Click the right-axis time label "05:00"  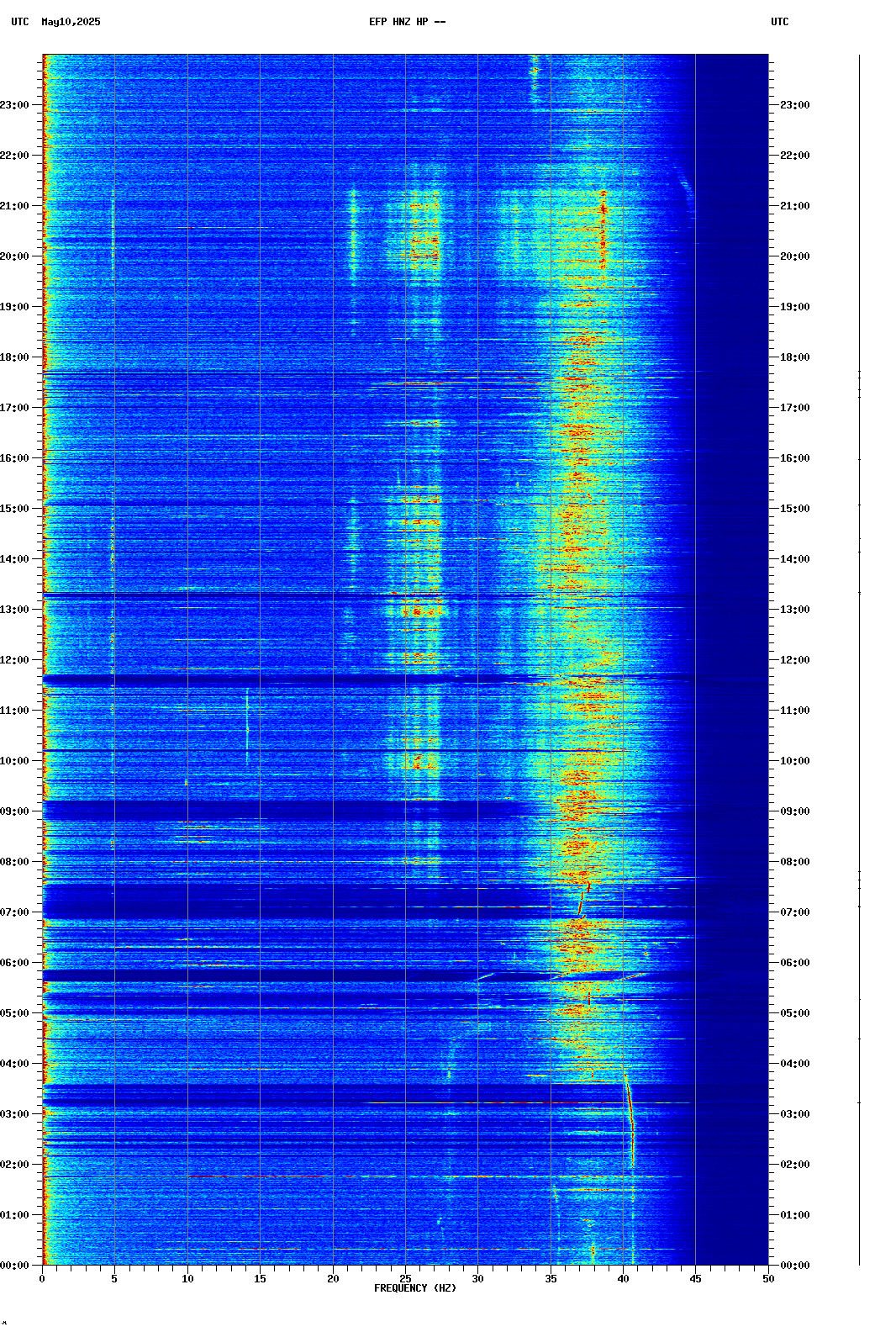[x=795, y=1013]
